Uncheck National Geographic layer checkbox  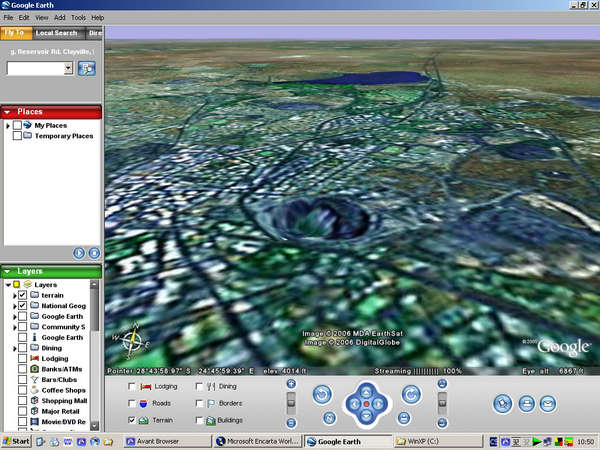tap(23, 306)
